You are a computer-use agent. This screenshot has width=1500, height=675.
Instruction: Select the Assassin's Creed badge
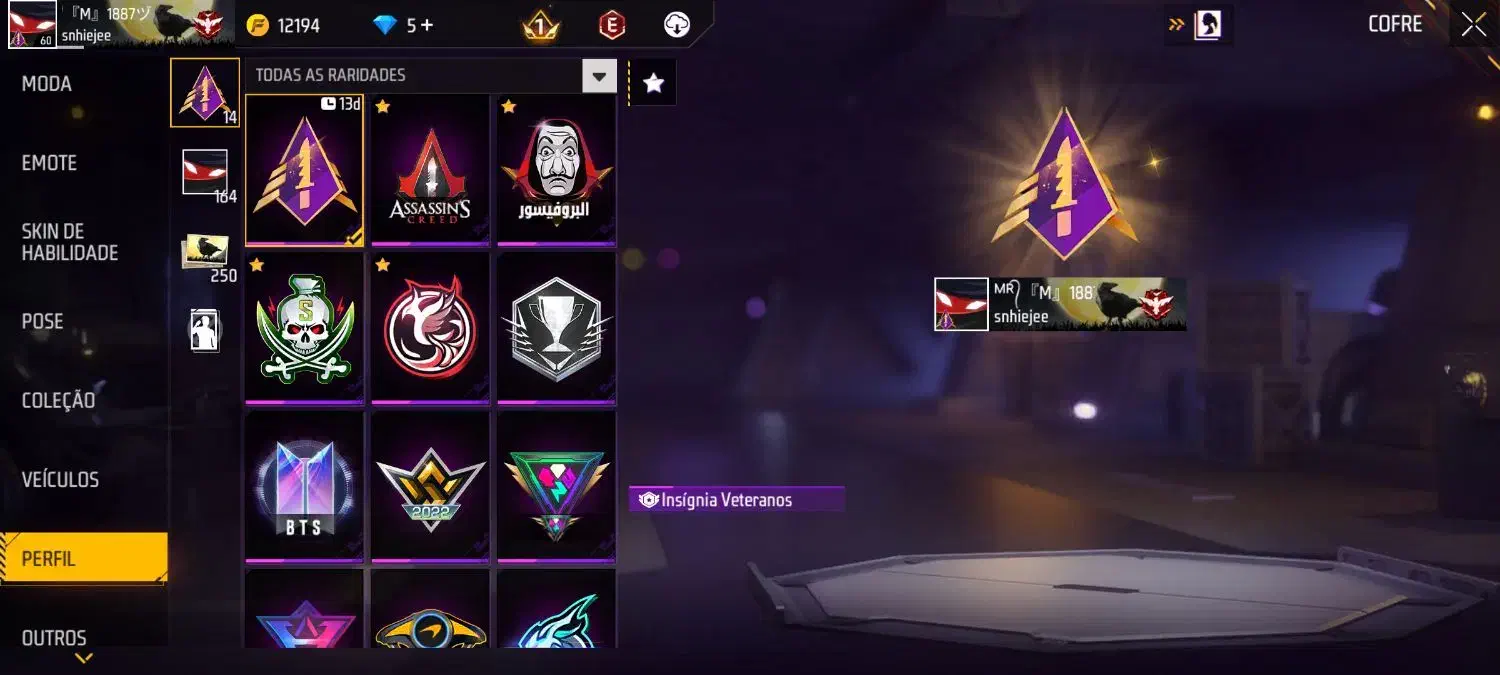click(430, 170)
